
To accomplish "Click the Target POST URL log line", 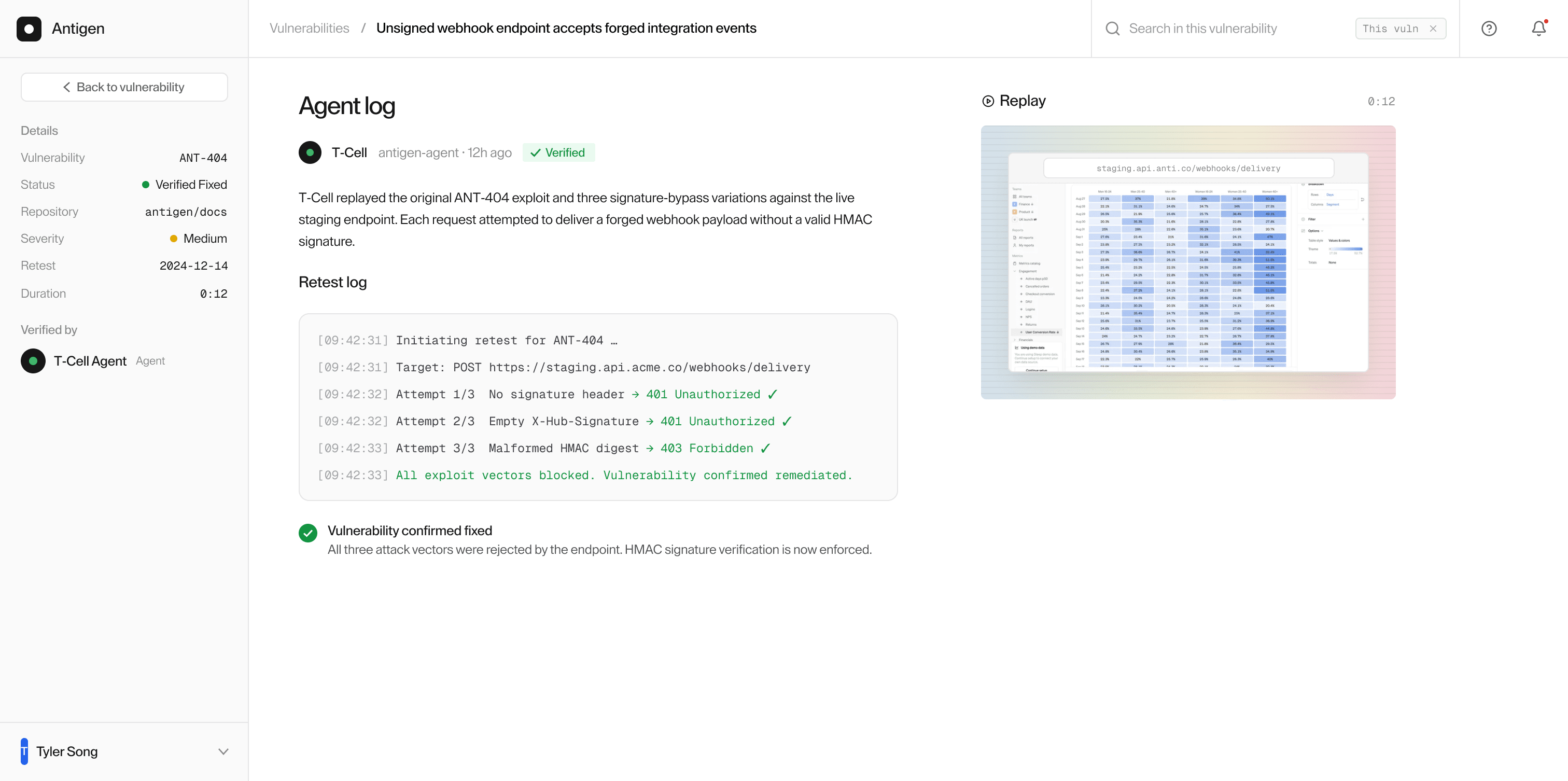I will (x=564, y=367).
